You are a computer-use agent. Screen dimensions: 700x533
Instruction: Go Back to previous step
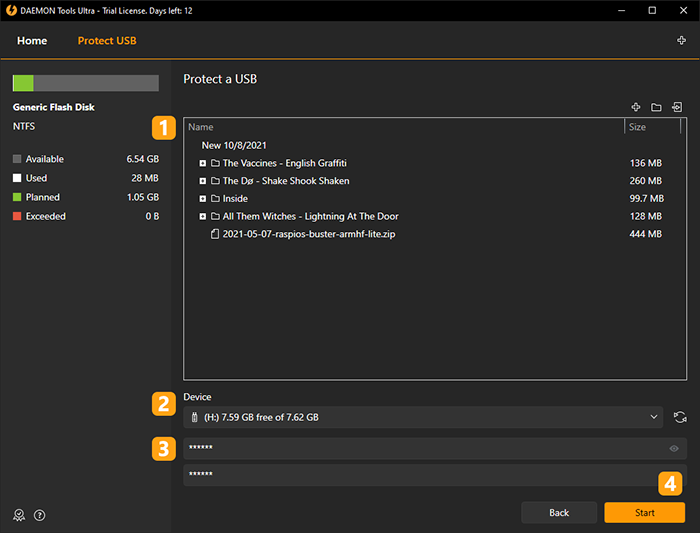pyautogui.click(x=559, y=512)
